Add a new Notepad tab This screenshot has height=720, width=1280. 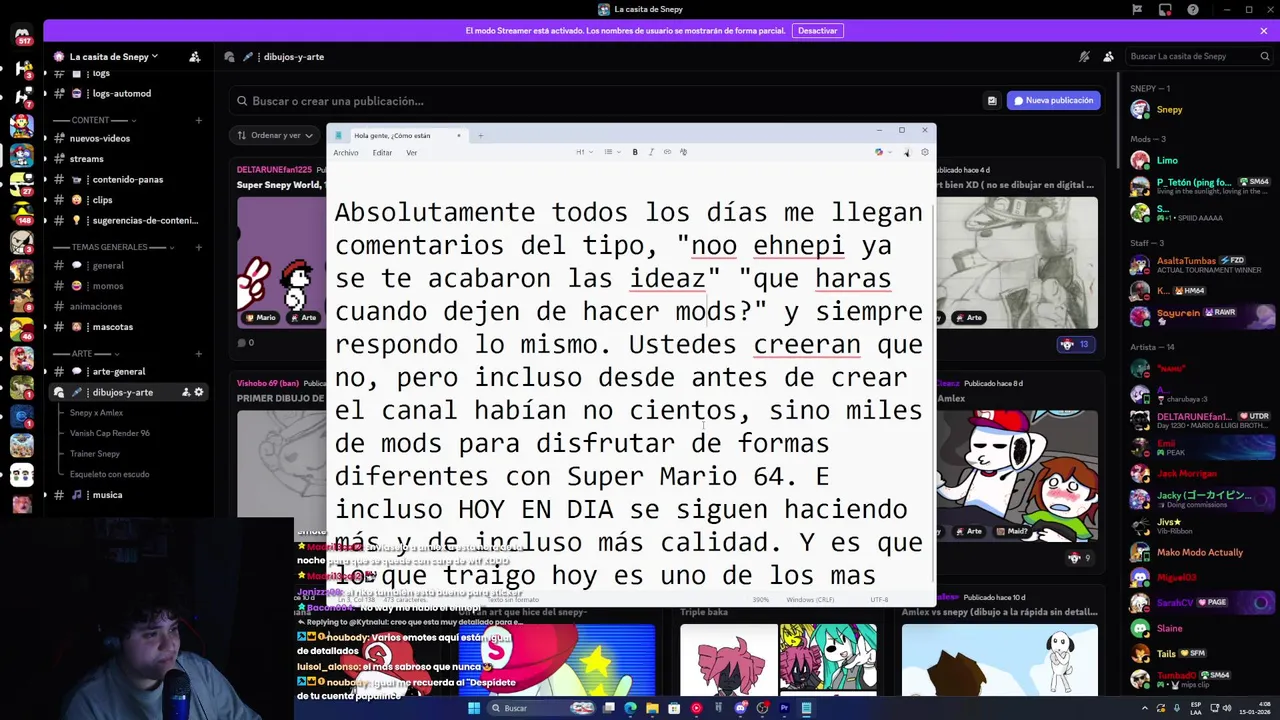[x=480, y=135]
